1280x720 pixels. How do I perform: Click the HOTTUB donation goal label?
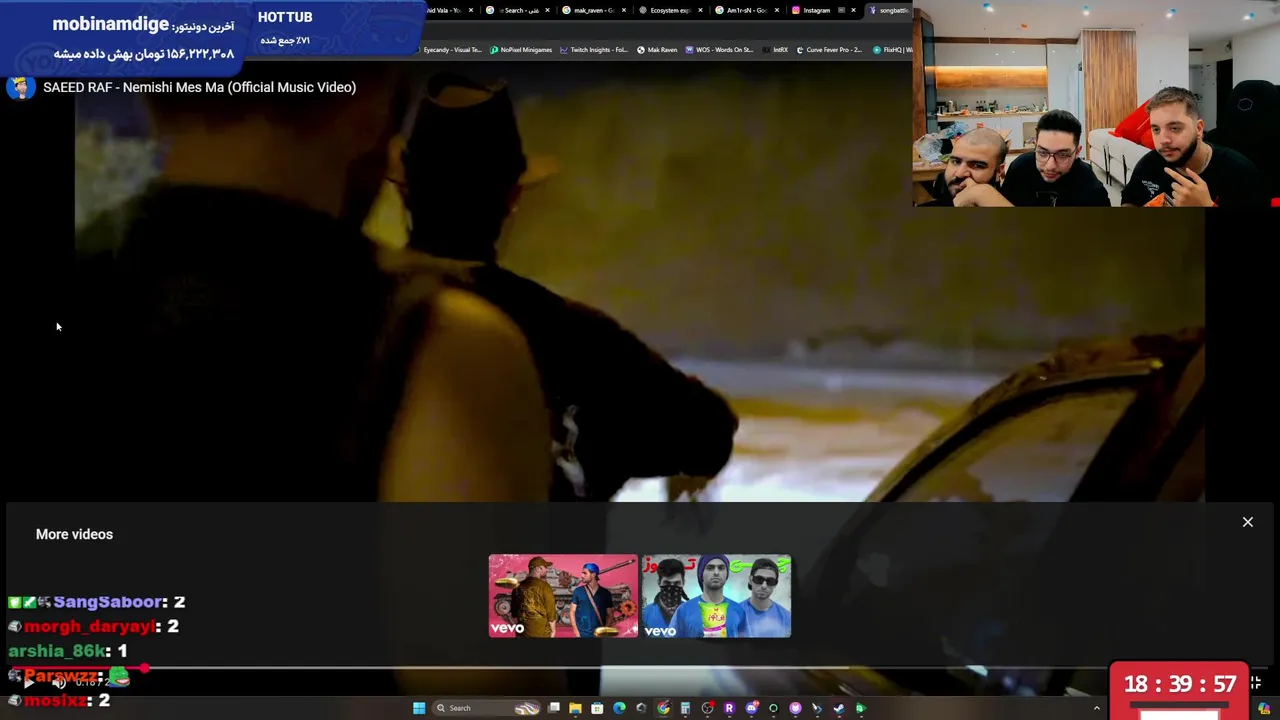click(x=285, y=17)
